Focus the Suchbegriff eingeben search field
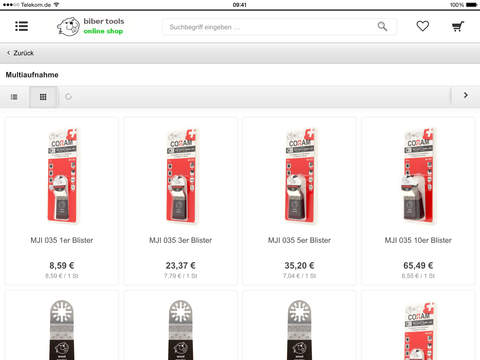 [x=279, y=27]
